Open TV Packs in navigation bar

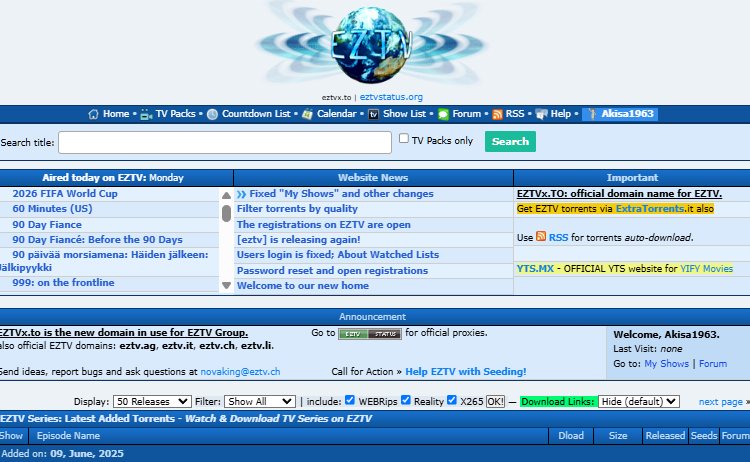click(176, 114)
